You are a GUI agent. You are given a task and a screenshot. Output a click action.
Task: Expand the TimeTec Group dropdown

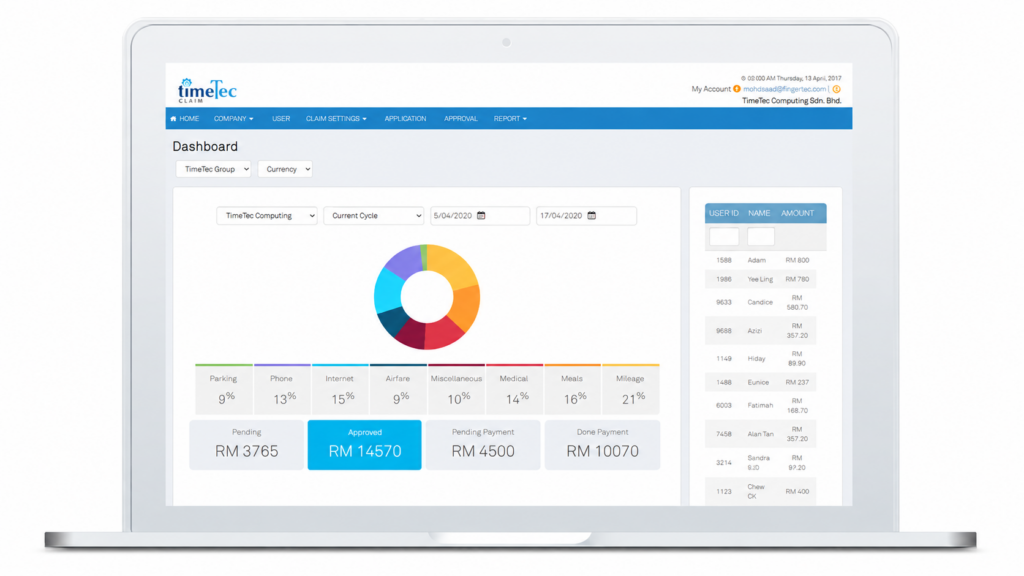click(214, 169)
